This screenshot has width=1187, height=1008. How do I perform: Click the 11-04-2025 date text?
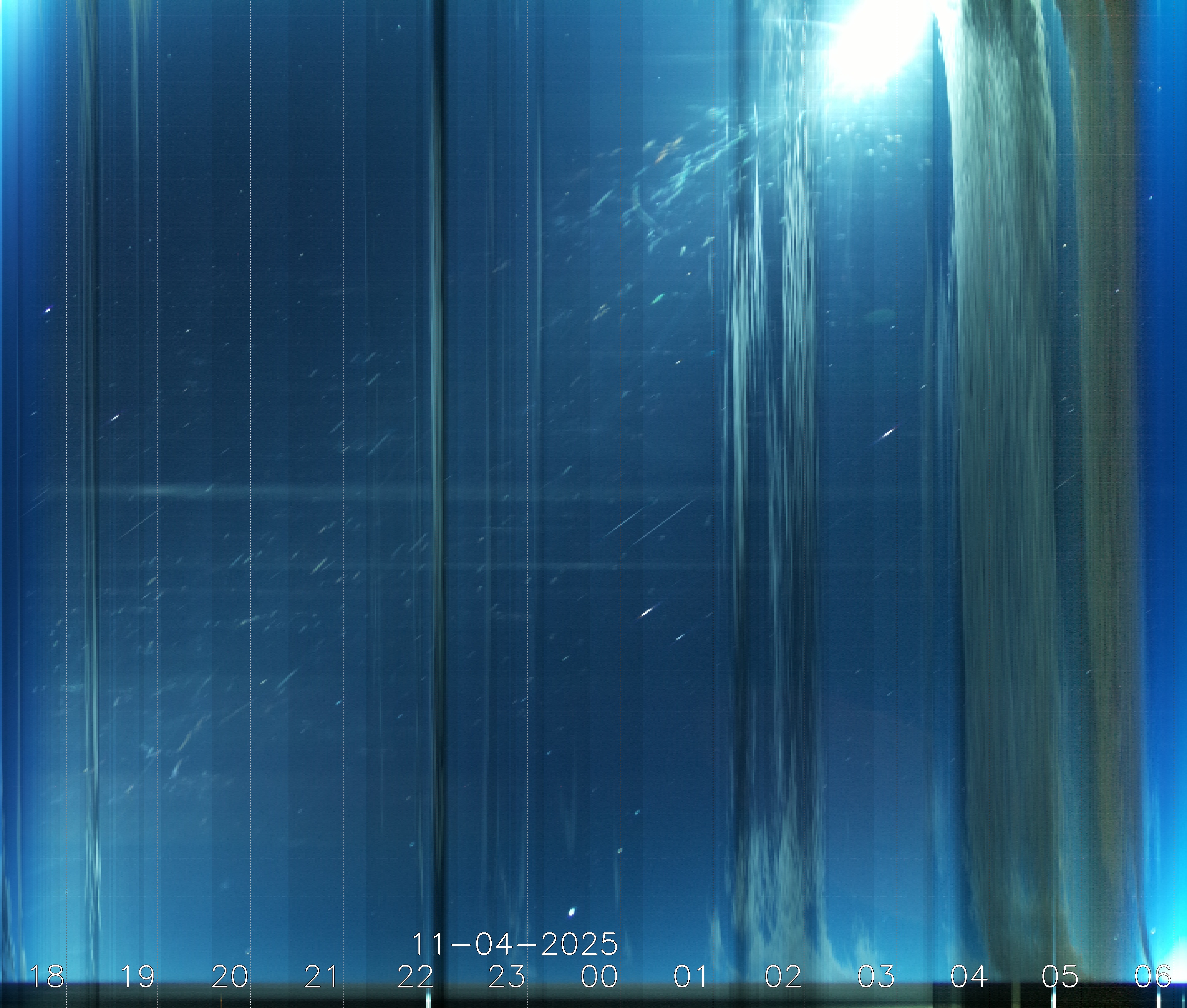pos(514,945)
